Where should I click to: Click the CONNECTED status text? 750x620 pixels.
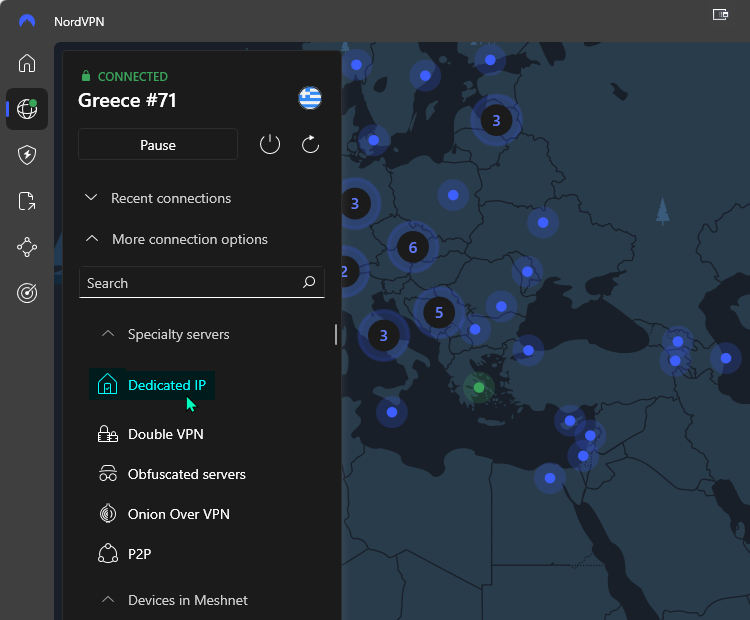click(x=132, y=77)
